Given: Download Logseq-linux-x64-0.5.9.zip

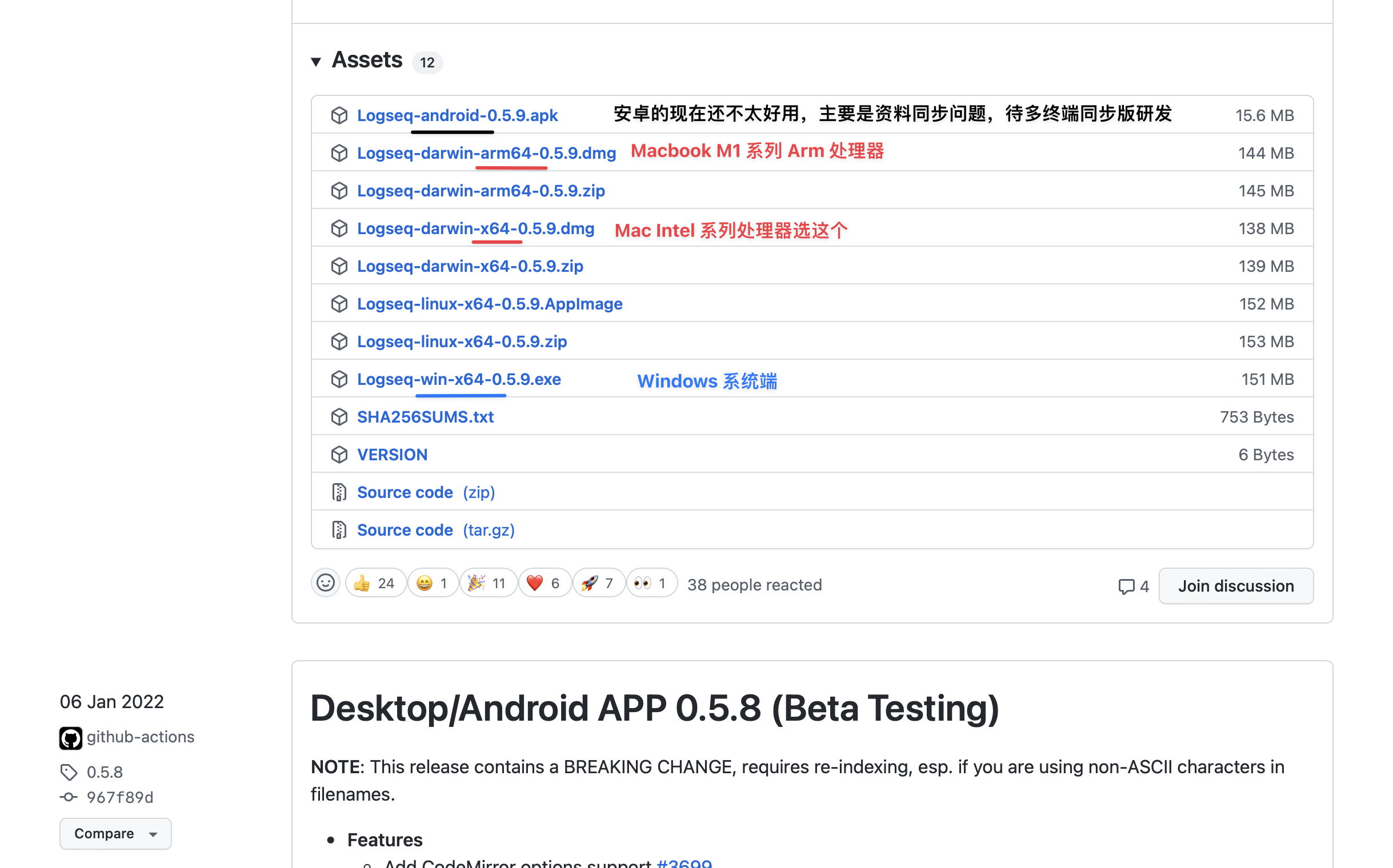Looking at the screenshot, I should pos(462,341).
